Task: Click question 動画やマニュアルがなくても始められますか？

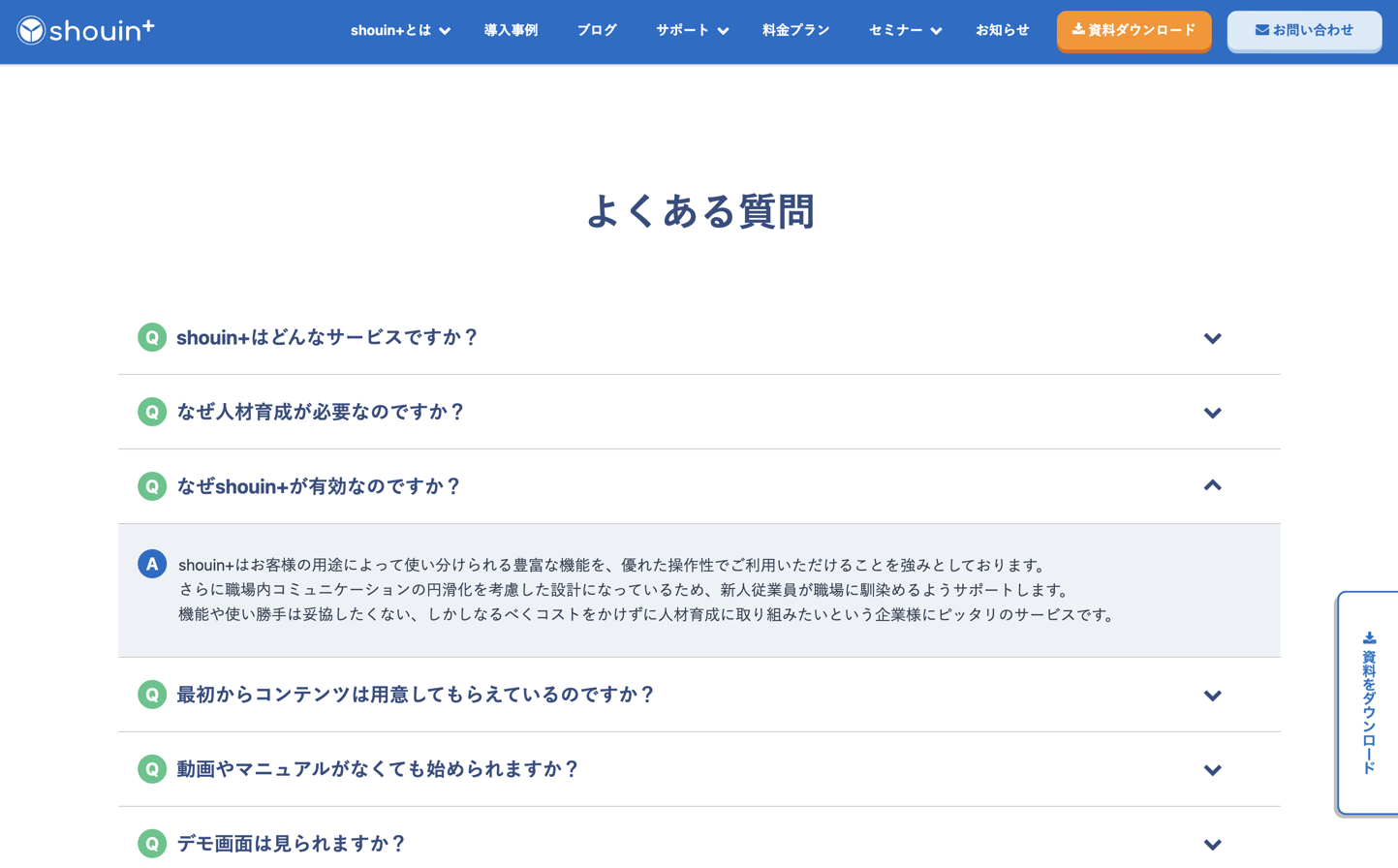Action: tap(378, 769)
